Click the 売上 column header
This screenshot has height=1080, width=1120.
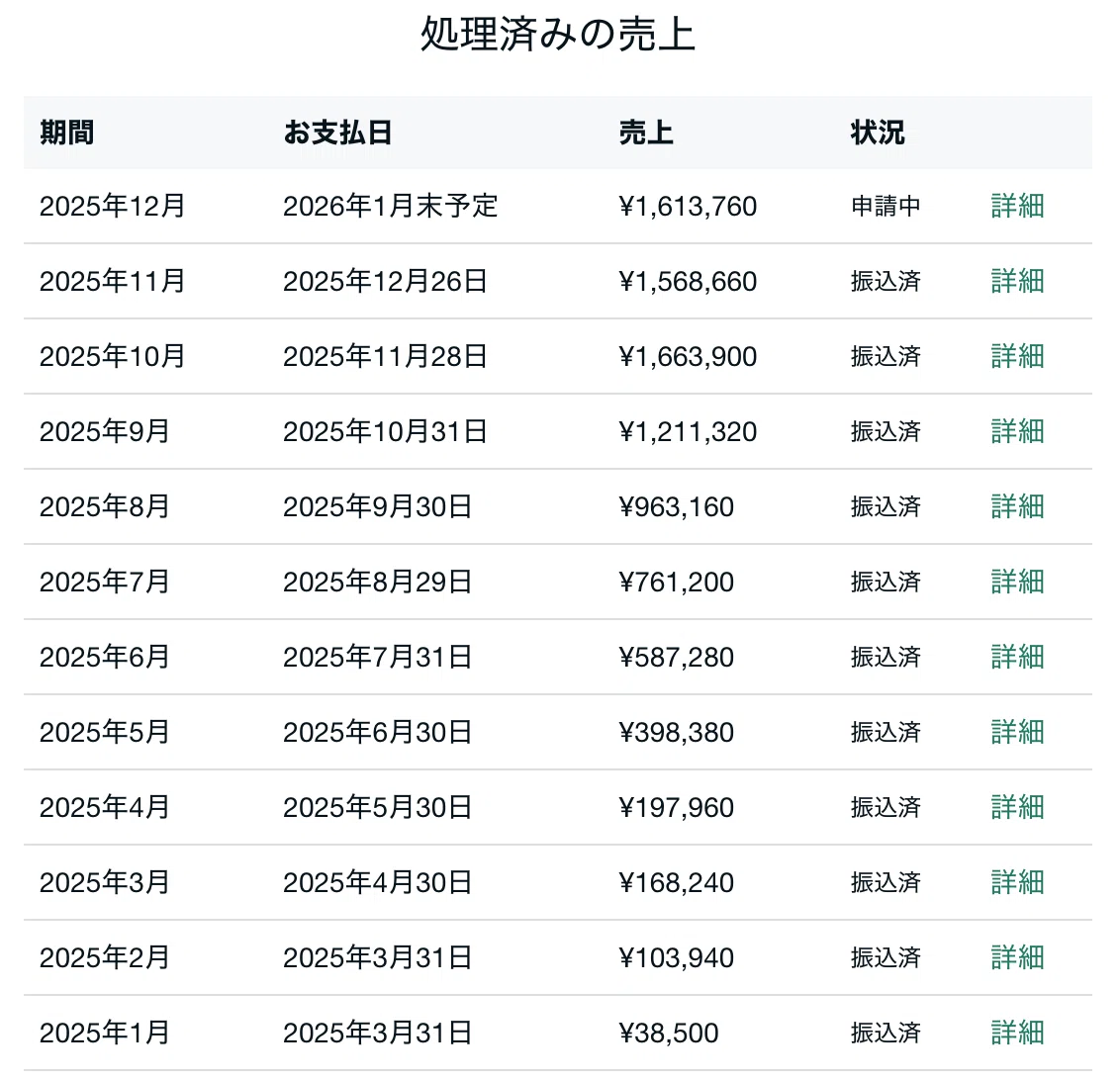tap(646, 133)
